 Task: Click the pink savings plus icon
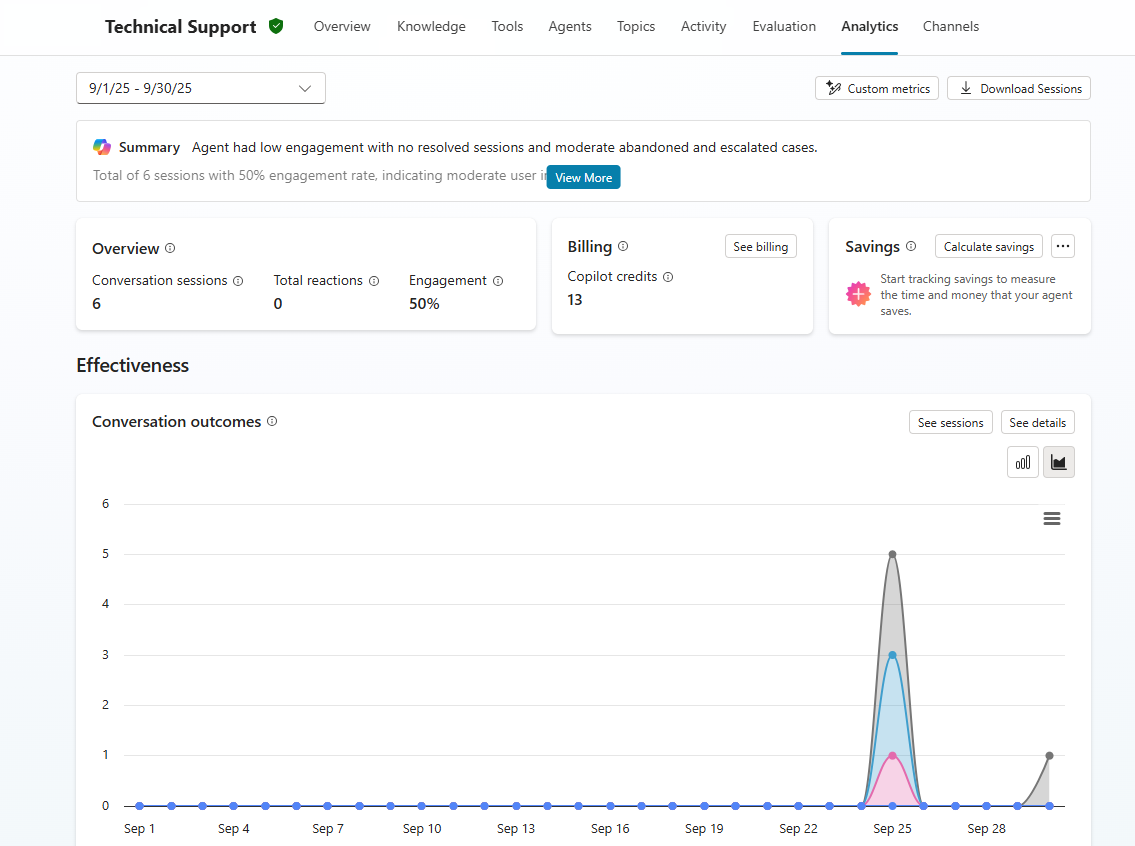(x=858, y=294)
